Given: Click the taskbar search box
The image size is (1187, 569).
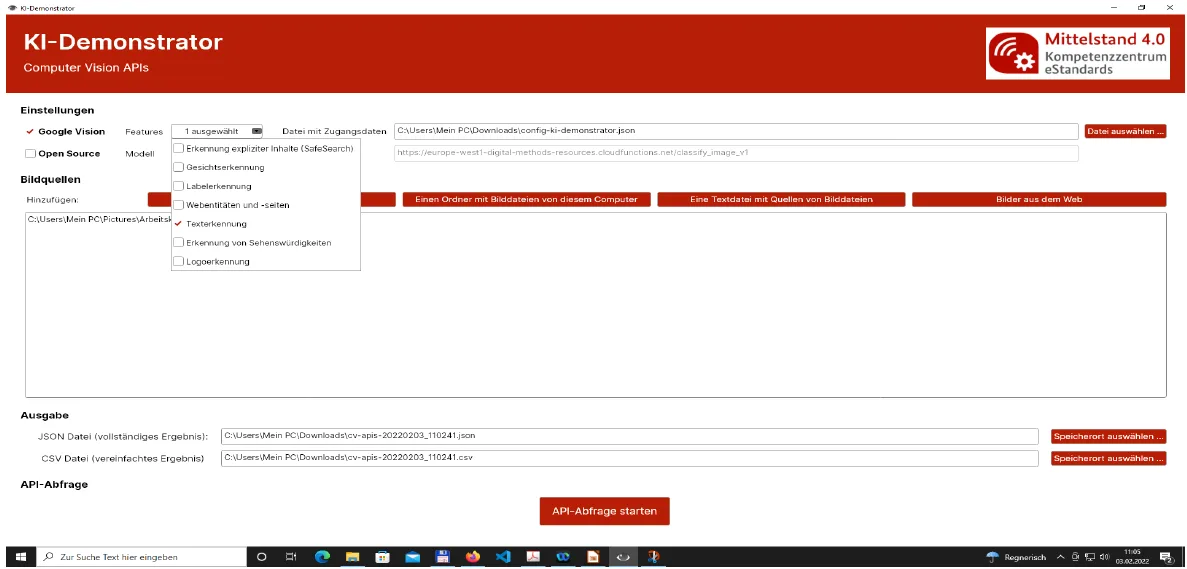Looking at the screenshot, I should [x=141, y=557].
